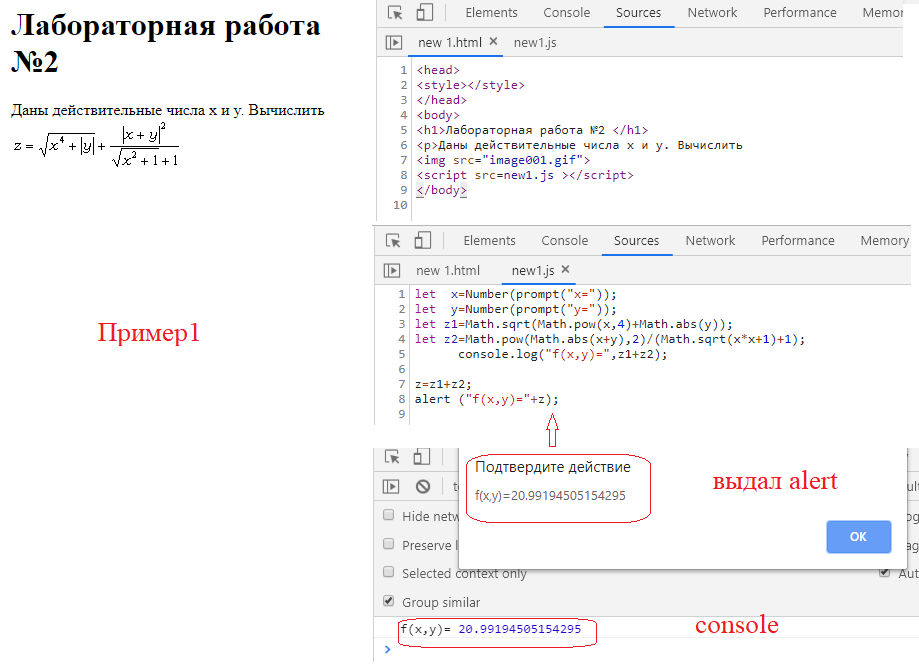The width and height of the screenshot is (919, 665).
Task: Clear the console with the clear icon
Action: [422, 486]
